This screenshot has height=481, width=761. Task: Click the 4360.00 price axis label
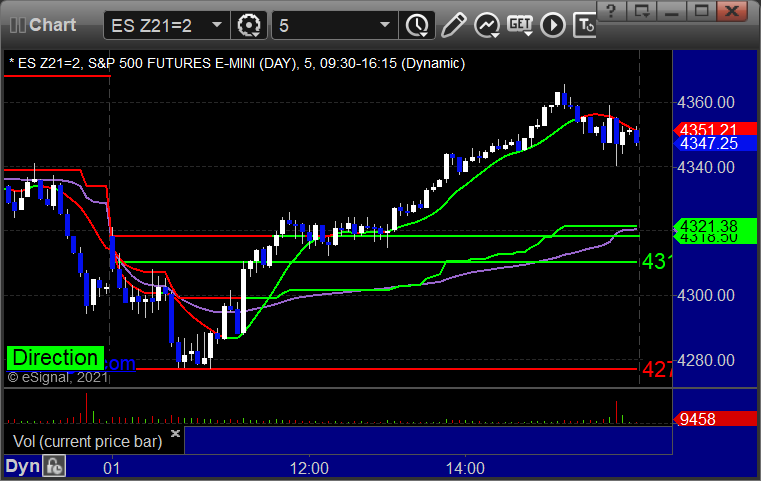click(x=706, y=102)
